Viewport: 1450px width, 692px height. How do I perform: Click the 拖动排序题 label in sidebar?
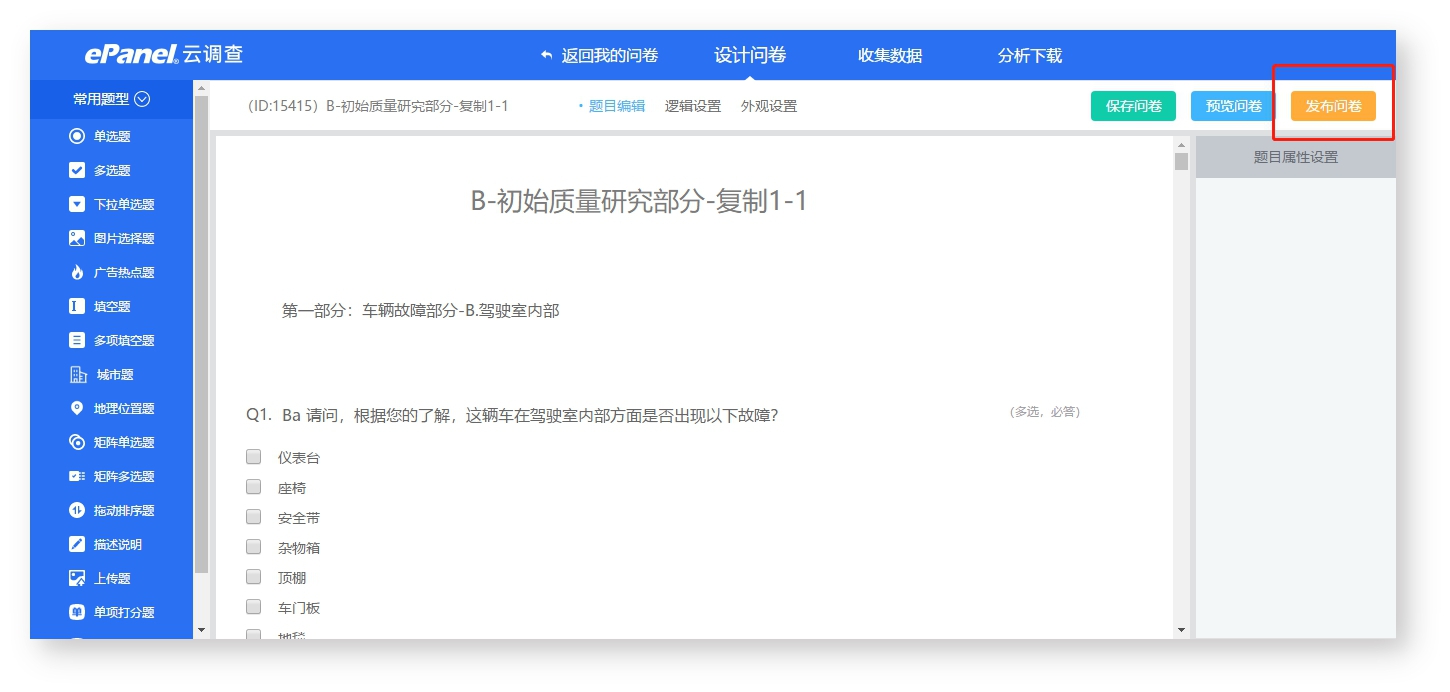tap(124, 510)
